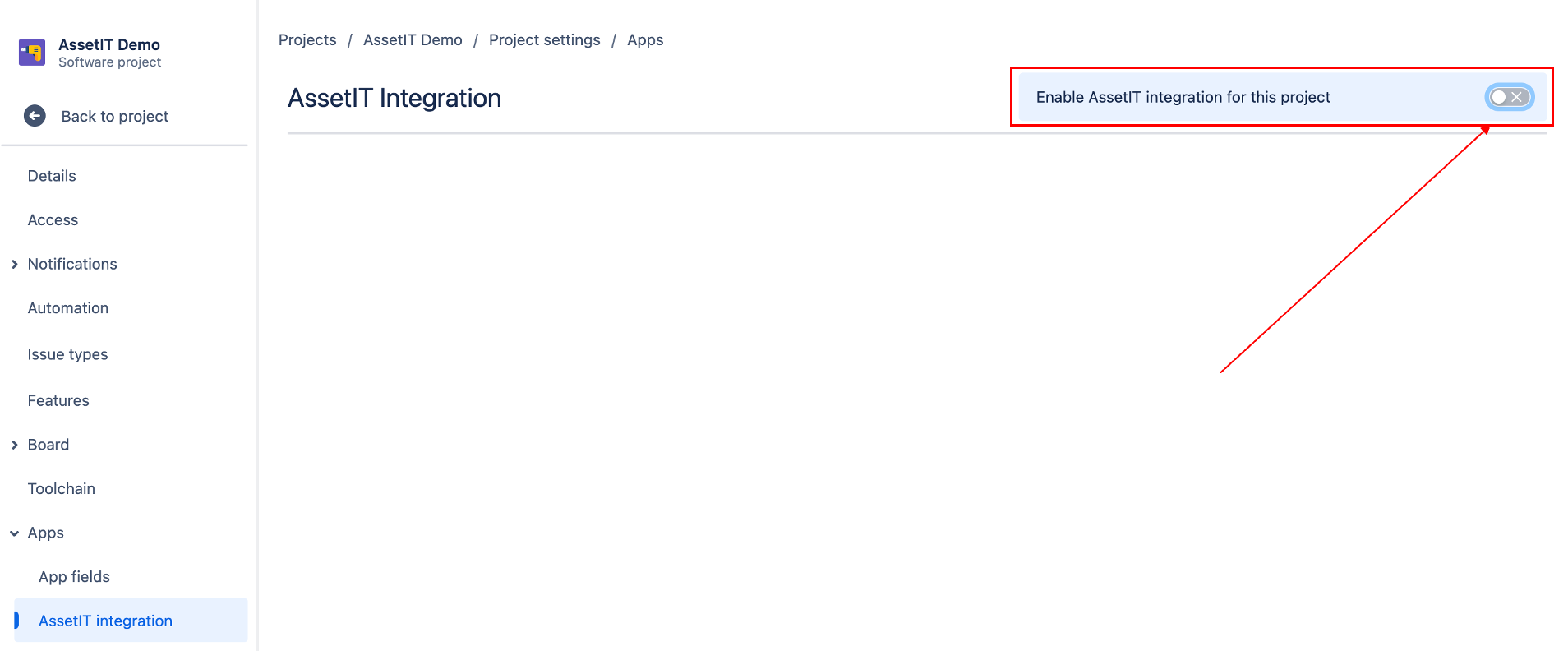Click AssetIT Demo breadcrumb link

tap(413, 40)
